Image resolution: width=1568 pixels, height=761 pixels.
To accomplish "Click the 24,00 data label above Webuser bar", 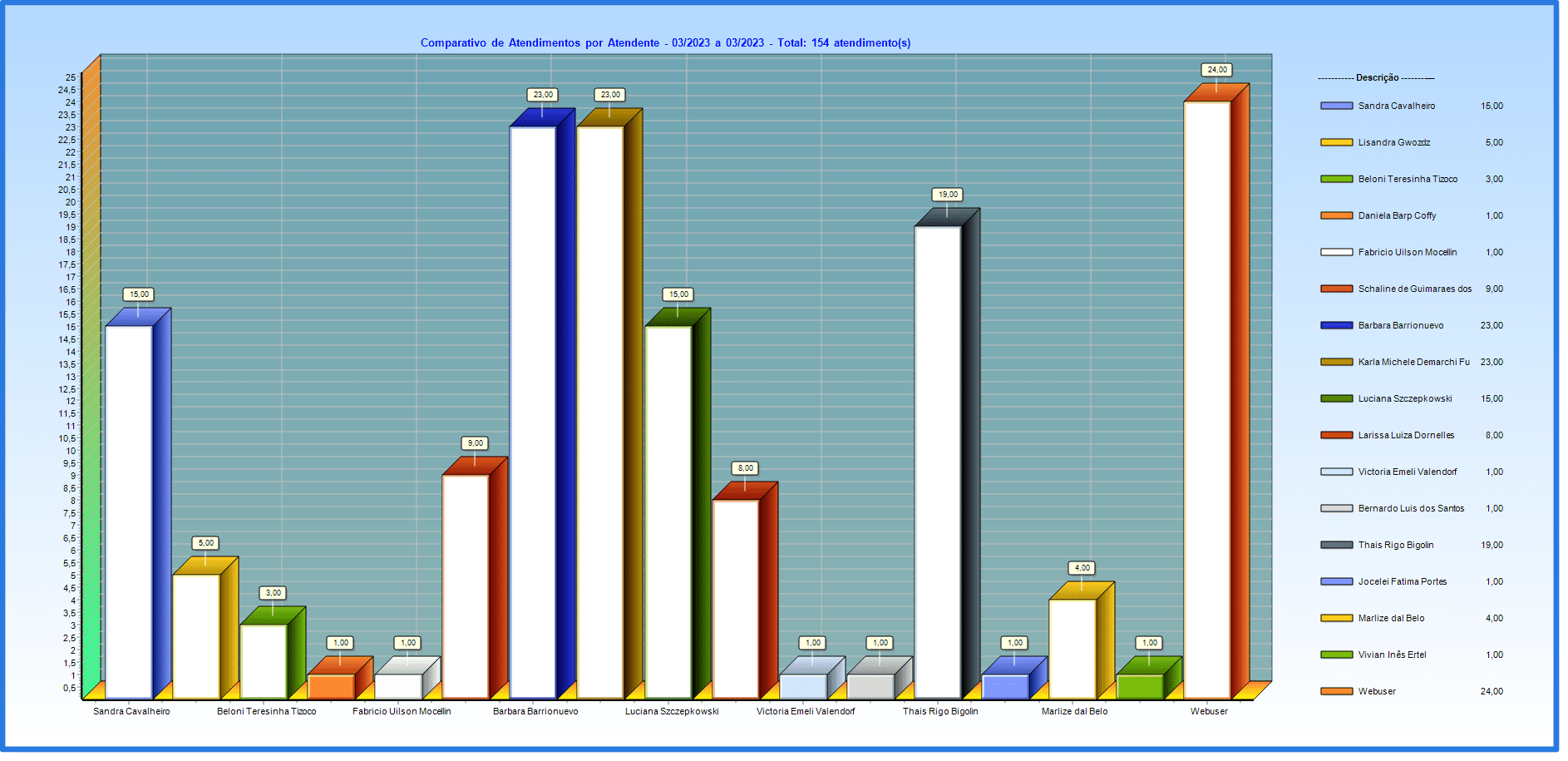I will (1217, 71).
